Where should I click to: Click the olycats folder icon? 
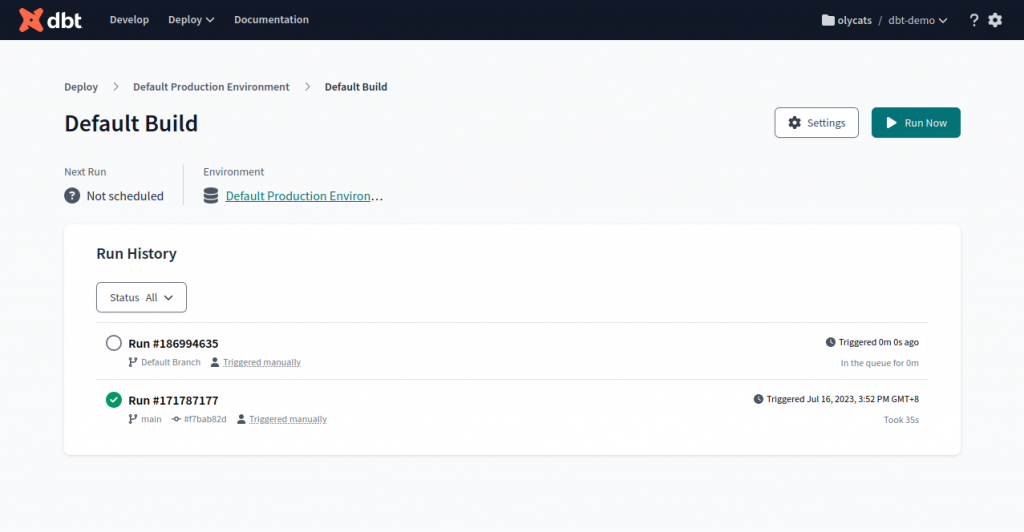[x=828, y=20]
